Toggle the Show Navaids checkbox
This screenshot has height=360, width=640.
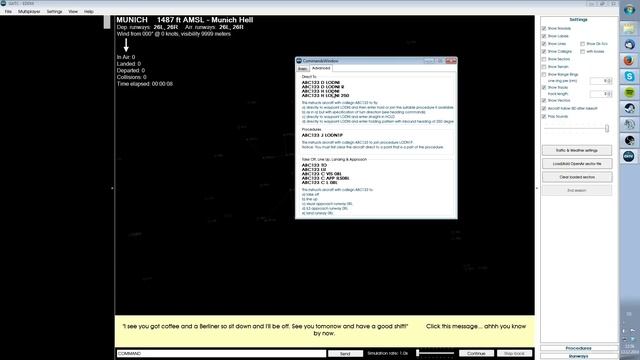coord(544,29)
